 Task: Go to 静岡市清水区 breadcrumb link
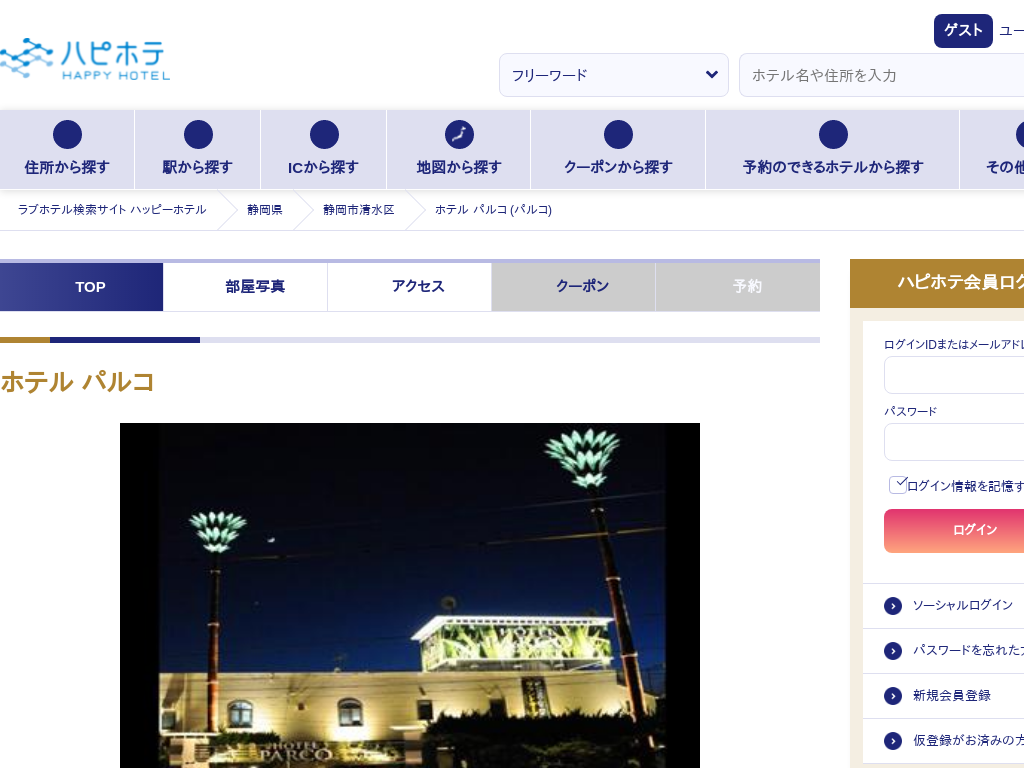359,210
